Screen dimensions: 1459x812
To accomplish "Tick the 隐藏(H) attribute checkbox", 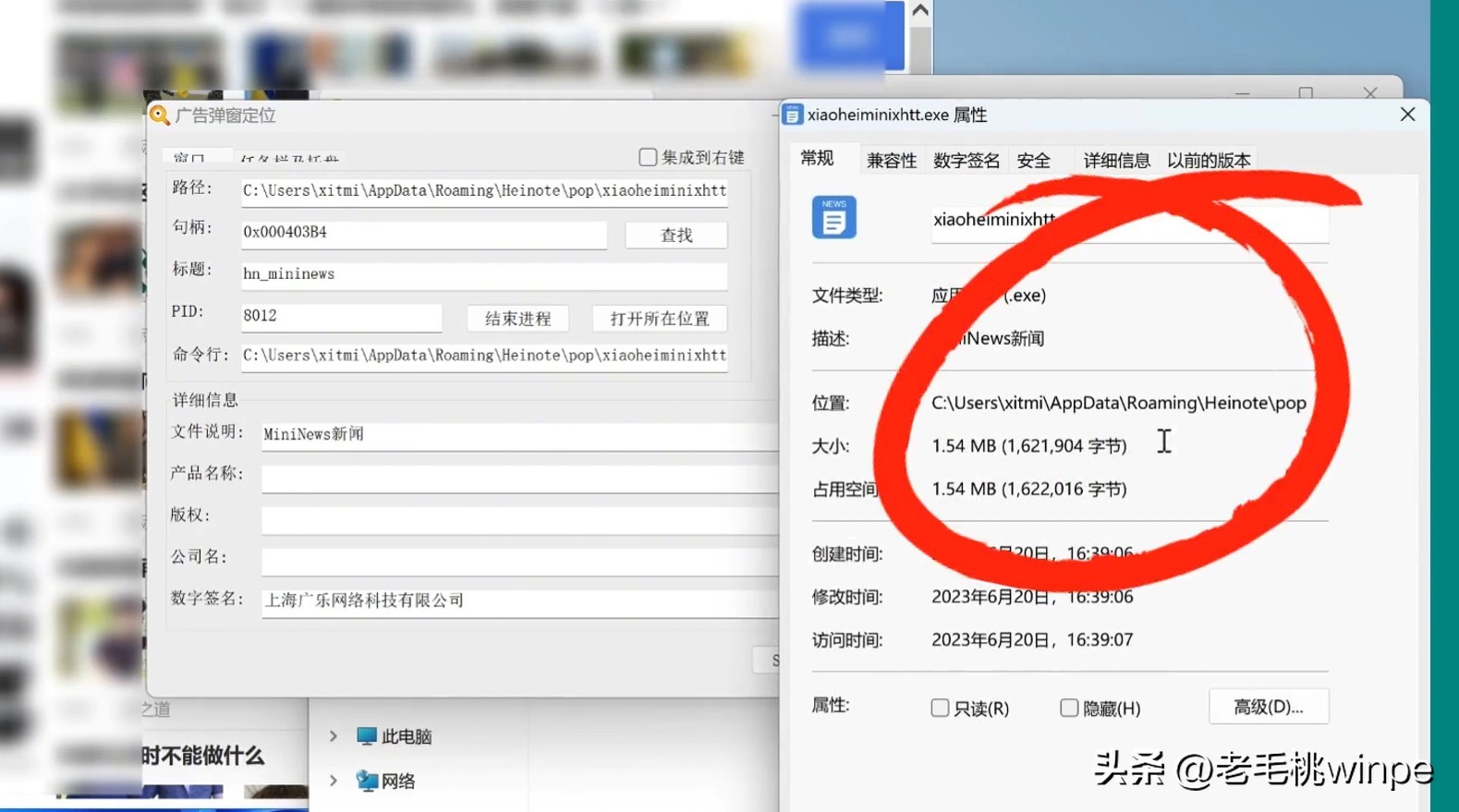I will [x=1069, y=708].
